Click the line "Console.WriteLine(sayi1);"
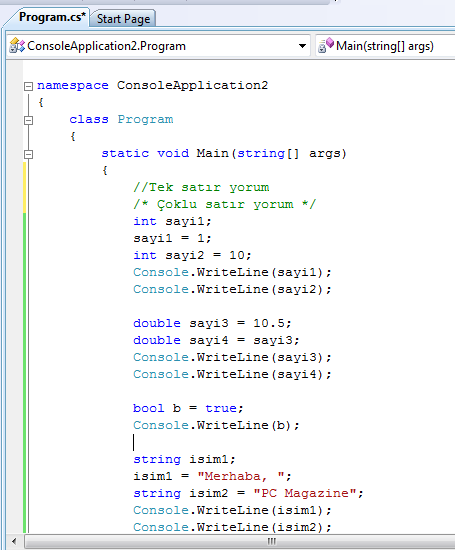This screenshot has height=550, width=455. tap(232, 272)
